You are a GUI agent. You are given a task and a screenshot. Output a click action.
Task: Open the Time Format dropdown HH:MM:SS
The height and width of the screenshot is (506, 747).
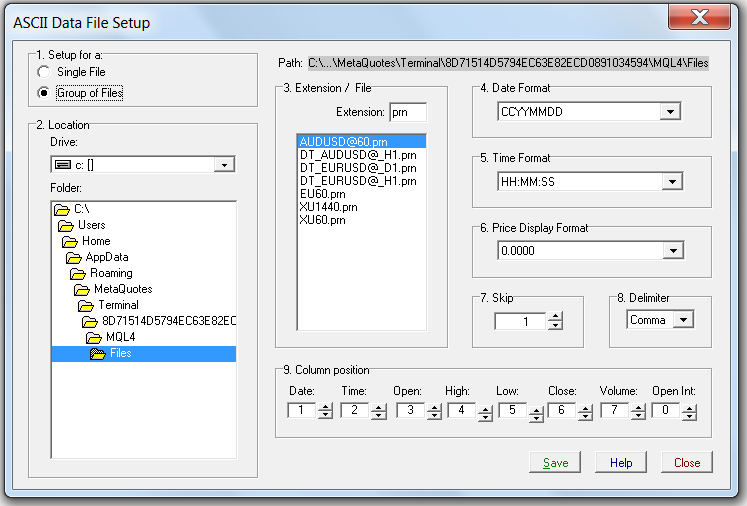tap(672, 182)
